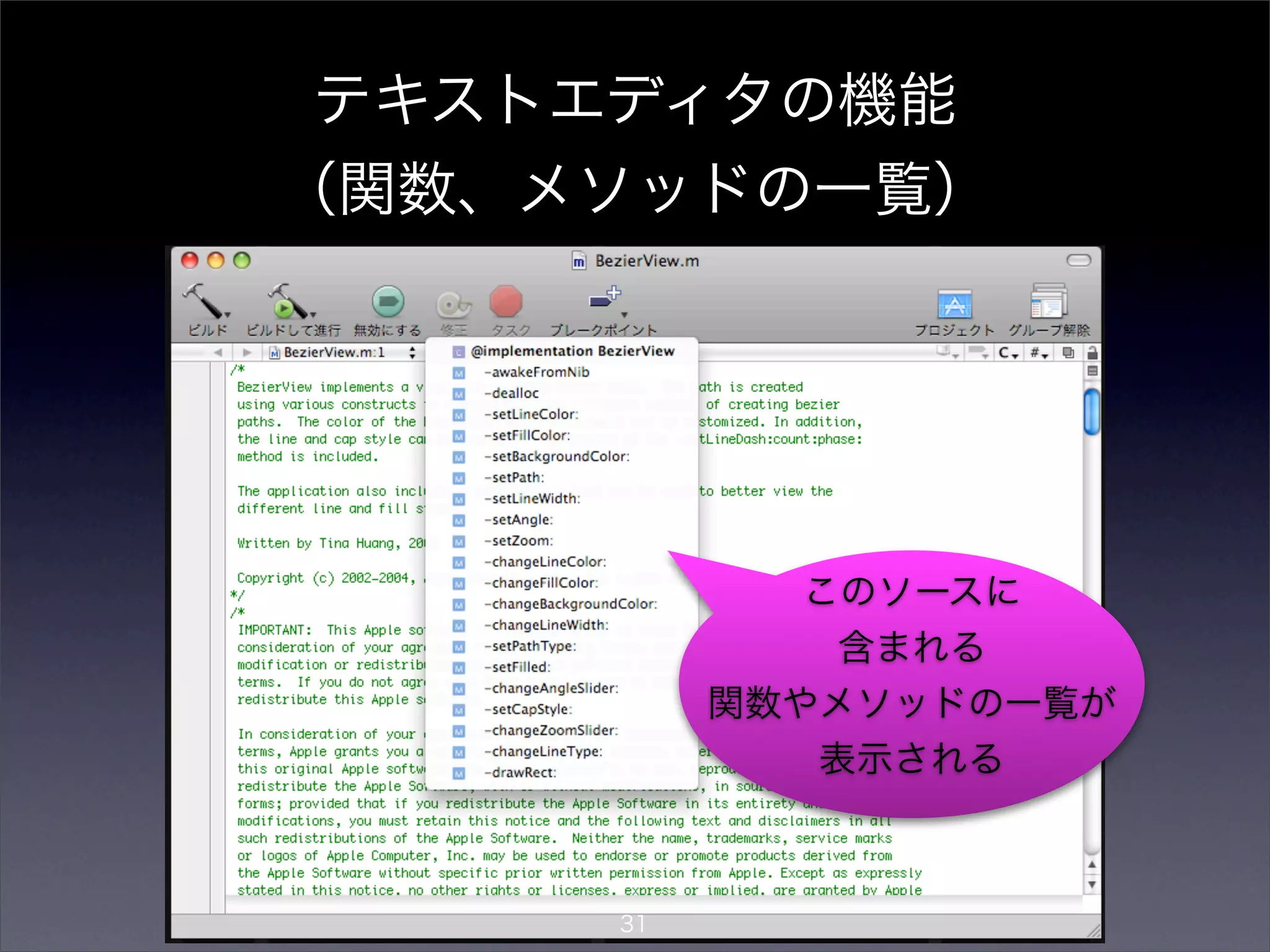This screenshot has width=1270, height=952.
Task: Click the split editor view button
Action: pyautogui.click(x=1092, y=371)
